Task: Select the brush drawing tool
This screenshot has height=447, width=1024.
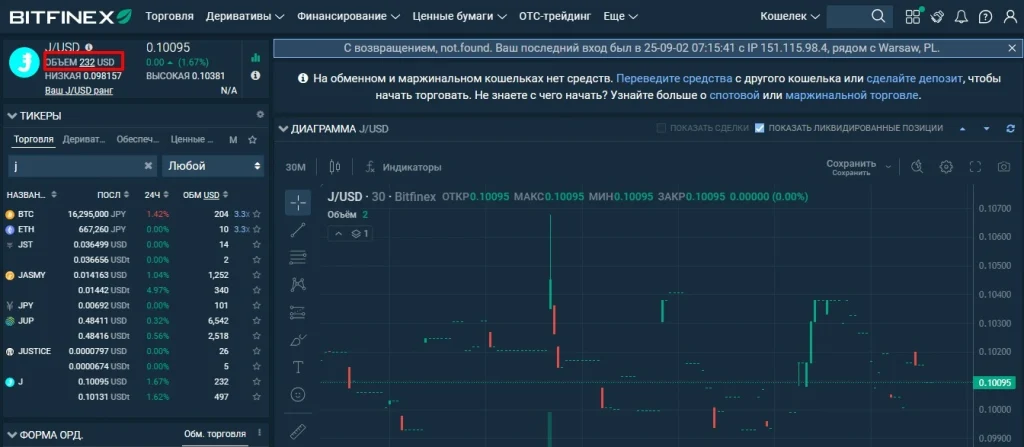Action: pyautogui.click(x=298, y=340)
